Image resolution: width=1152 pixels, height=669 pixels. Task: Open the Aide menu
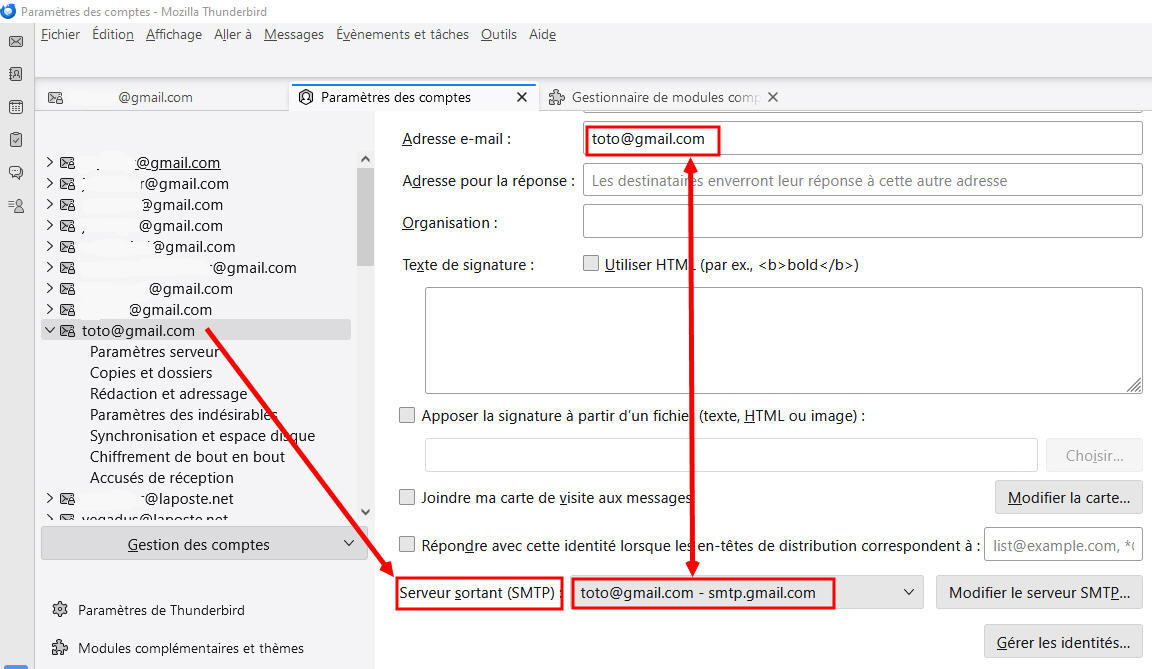(x=542, y=35)
